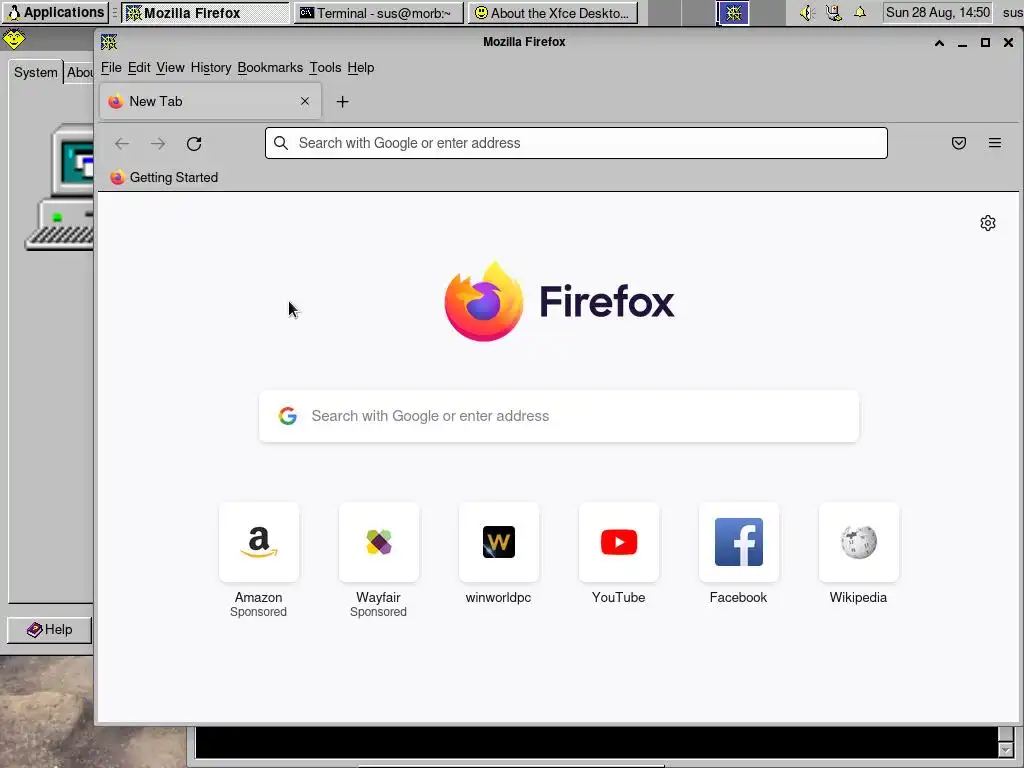Open the History menu
This screenshot has width=1024, height=768.
[x=211, y=68]
